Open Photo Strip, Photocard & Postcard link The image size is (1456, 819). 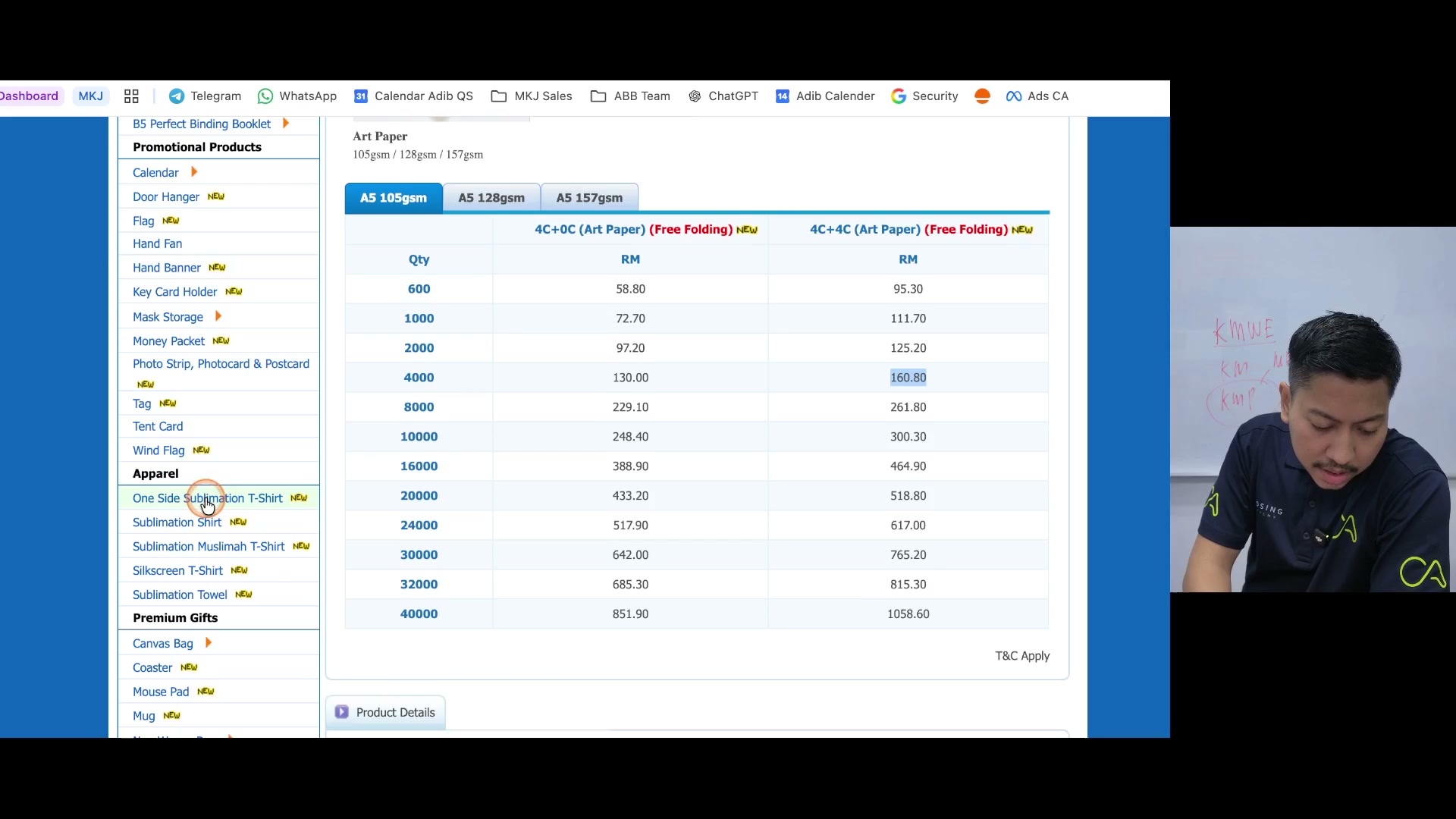pos(221,364)
